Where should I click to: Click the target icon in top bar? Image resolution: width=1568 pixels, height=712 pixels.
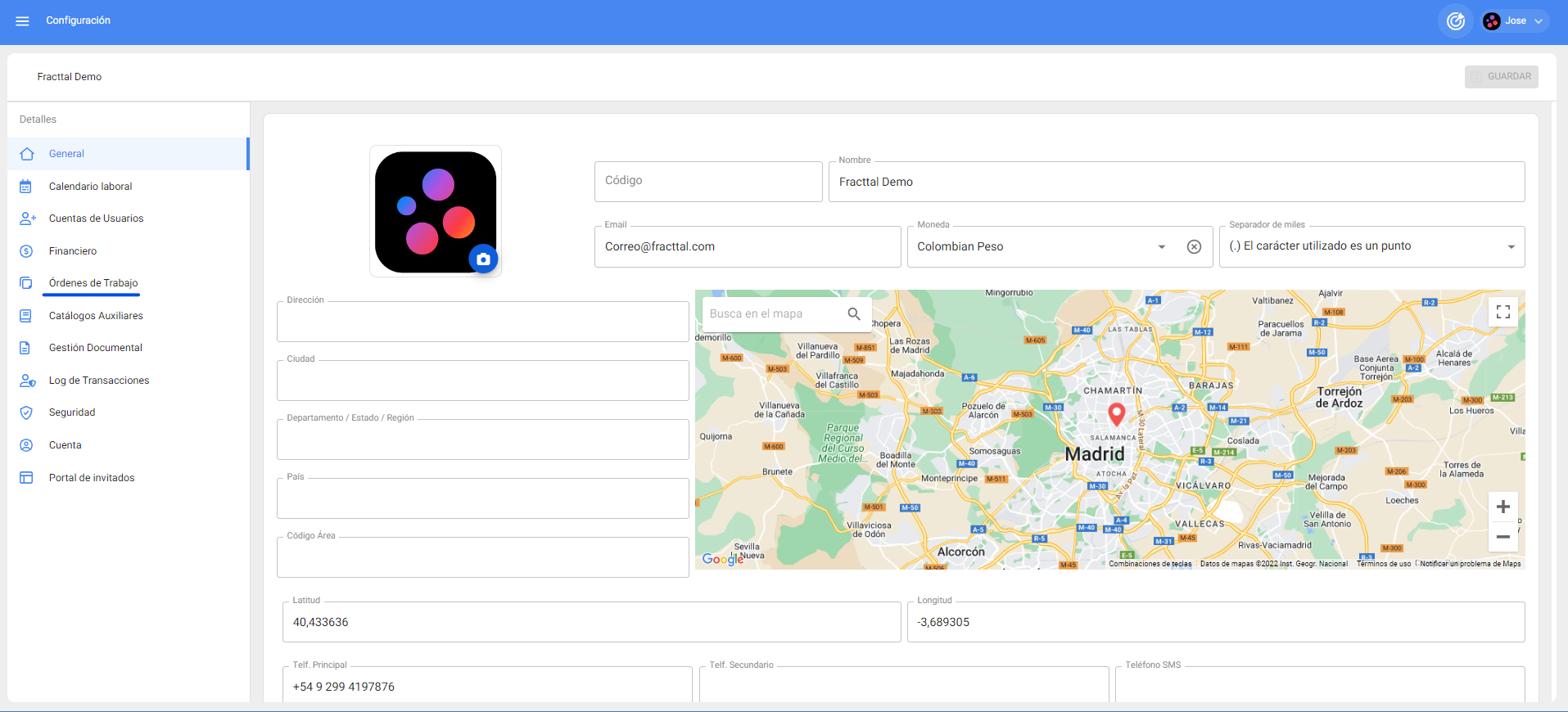point(1455,21)
